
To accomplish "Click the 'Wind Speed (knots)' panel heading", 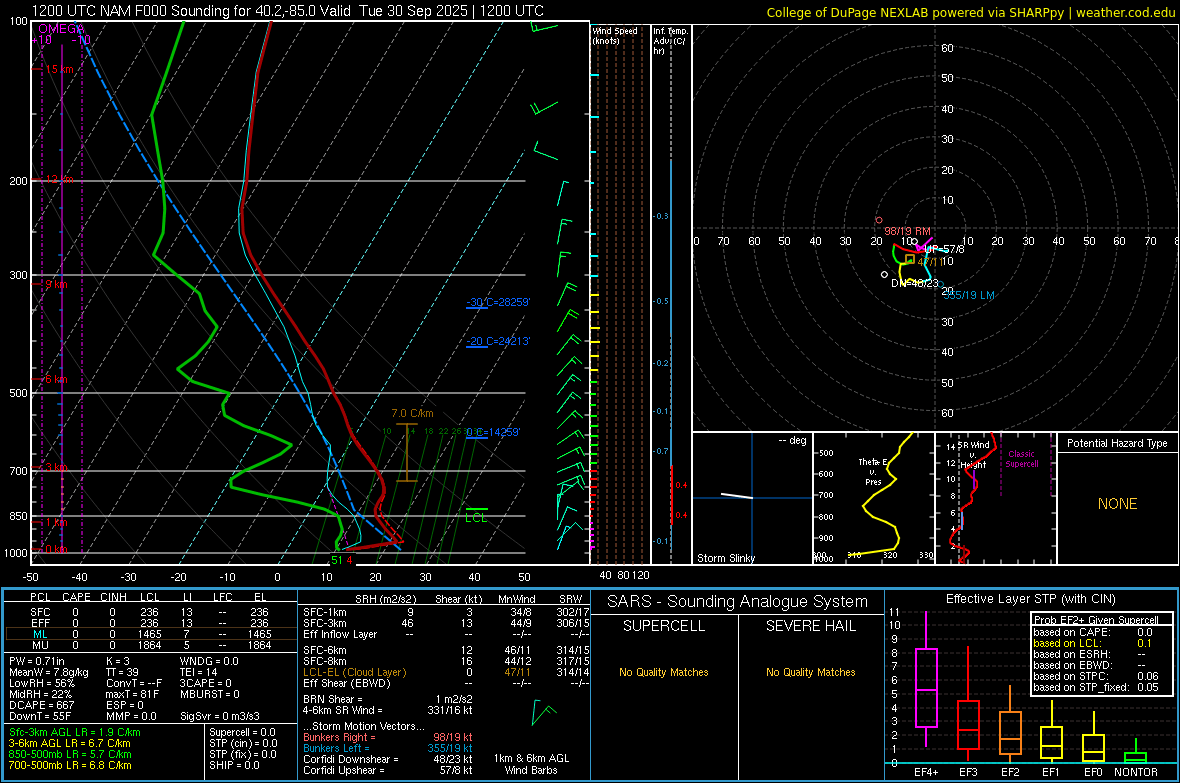I will (615, 36).
